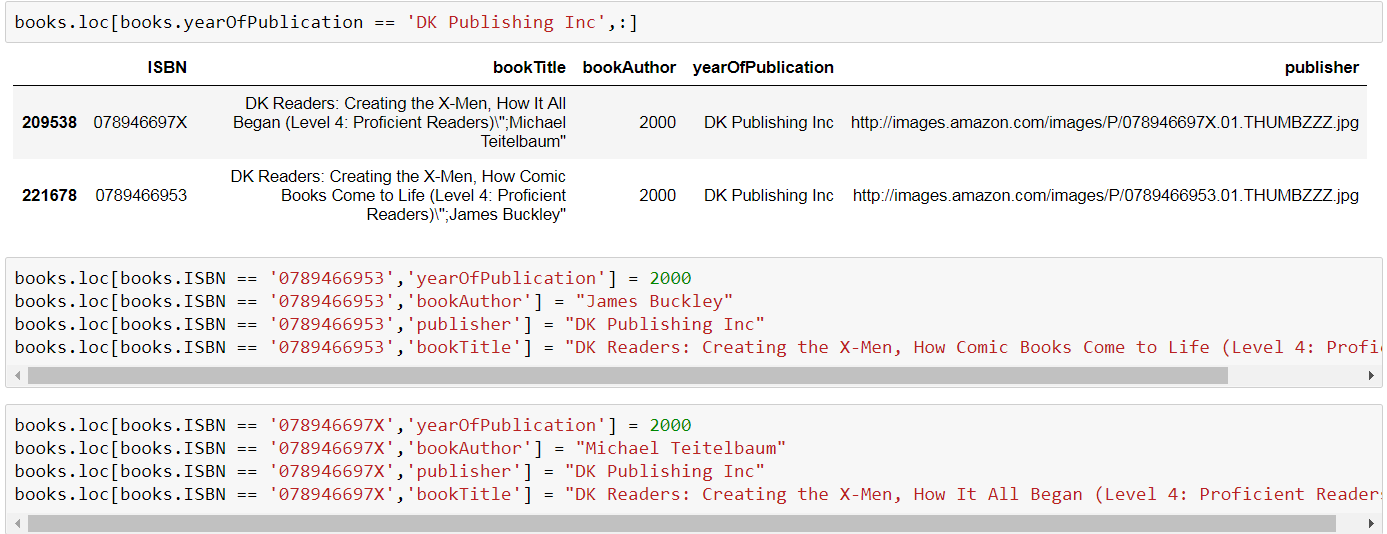Click ISBN cell 0789466953 in table

click(141, 195)
